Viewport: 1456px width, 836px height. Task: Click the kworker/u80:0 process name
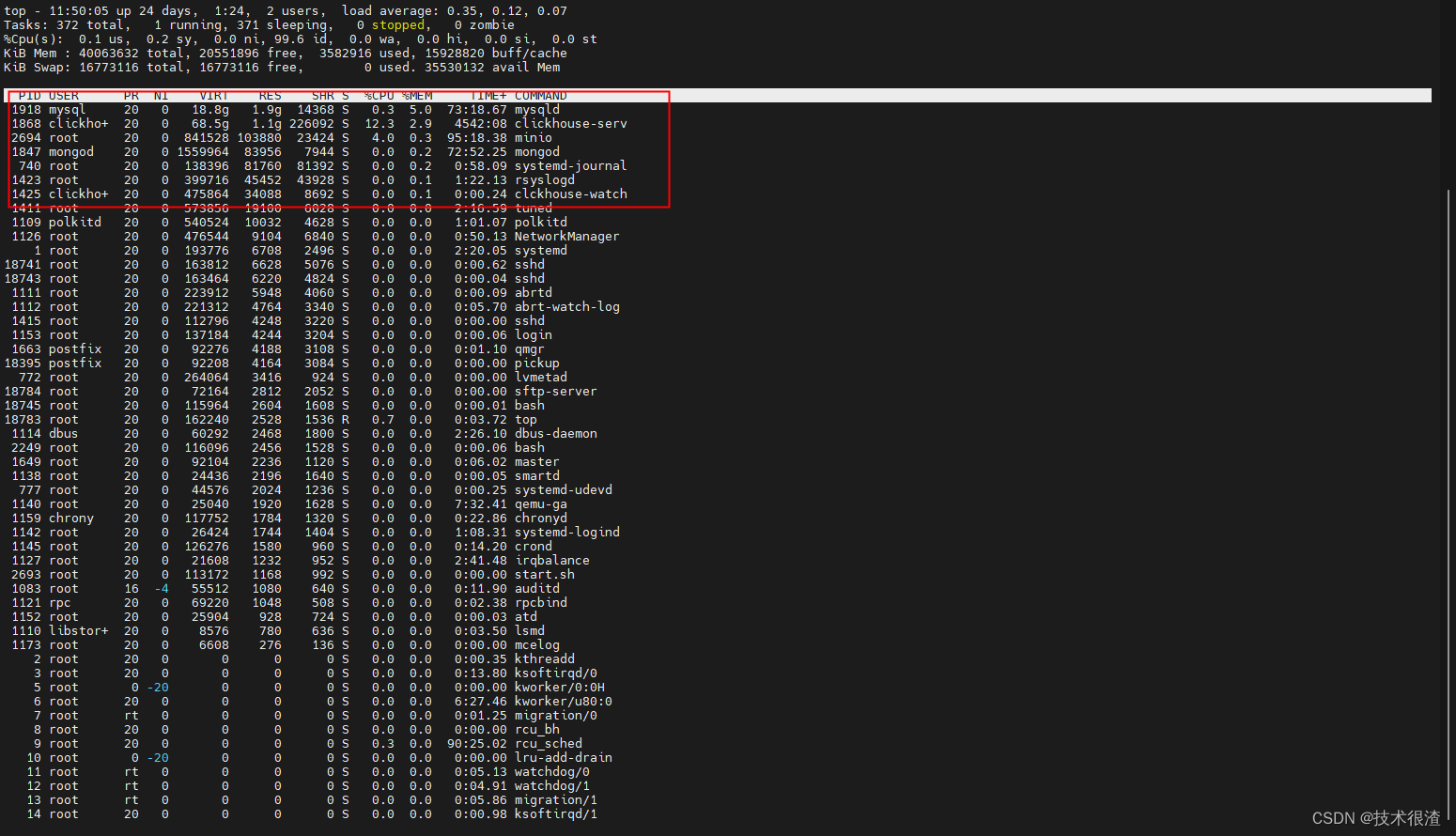click(564, 702)
